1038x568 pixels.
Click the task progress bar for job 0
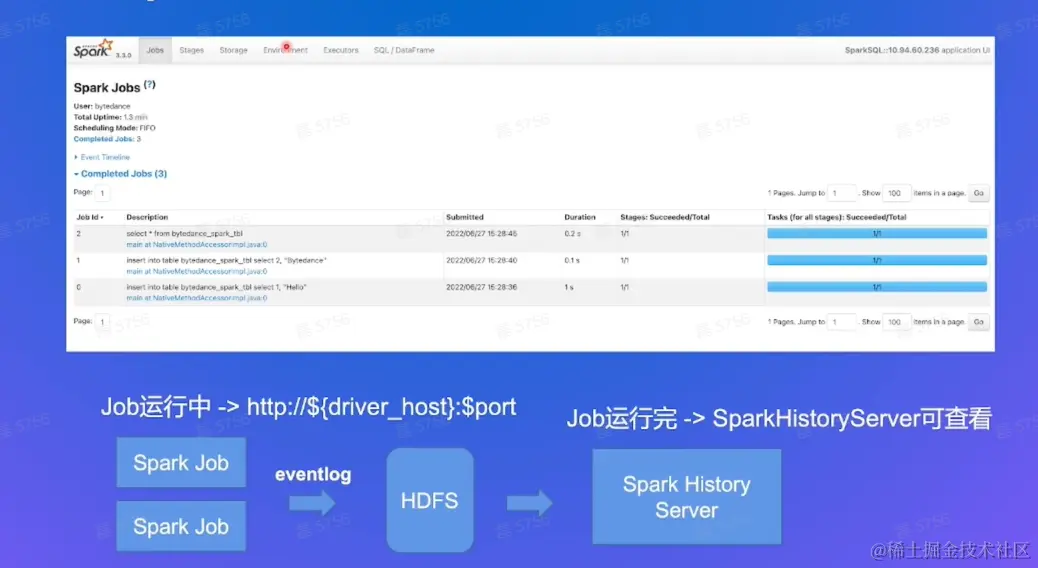coord(876,287)
